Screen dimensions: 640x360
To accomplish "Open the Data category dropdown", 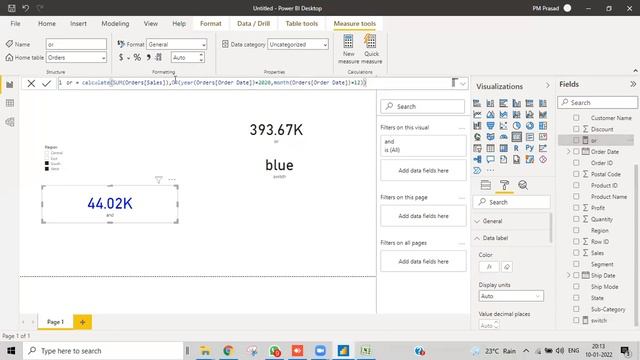I will pyautogui.click(x=298, y=44).
